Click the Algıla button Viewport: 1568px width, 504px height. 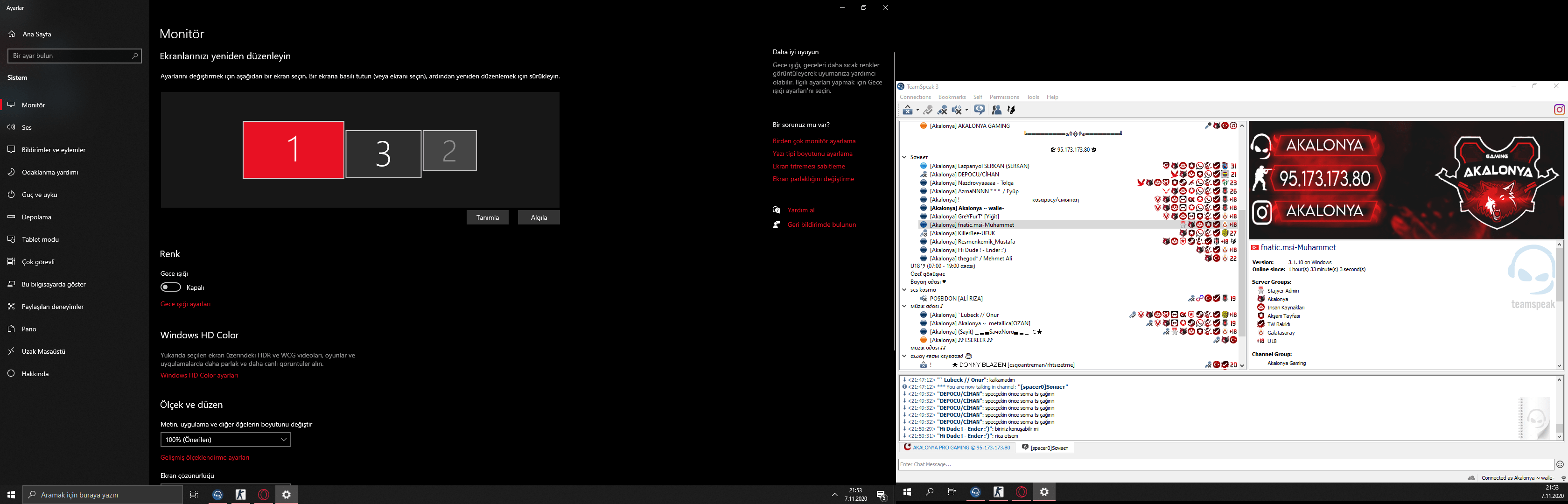539,217
